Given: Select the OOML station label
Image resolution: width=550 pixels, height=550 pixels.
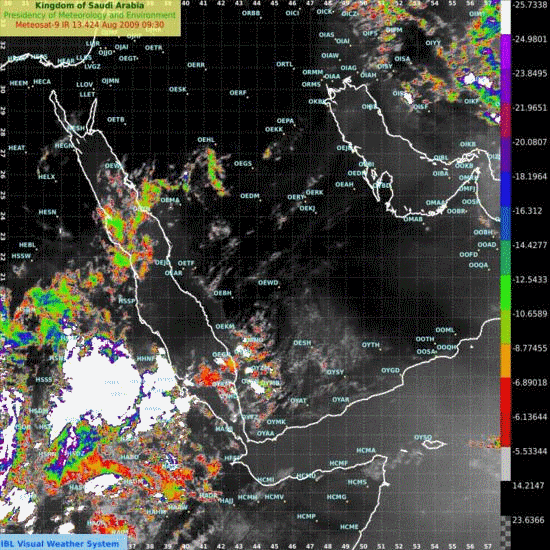Looking at the screenshot, I should [x=445, y=330].
